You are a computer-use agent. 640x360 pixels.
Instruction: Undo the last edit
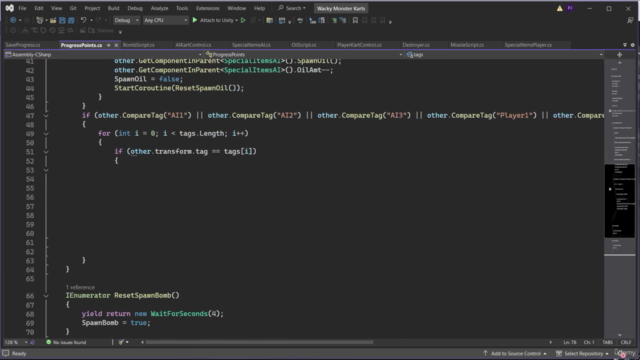point(83,20)
